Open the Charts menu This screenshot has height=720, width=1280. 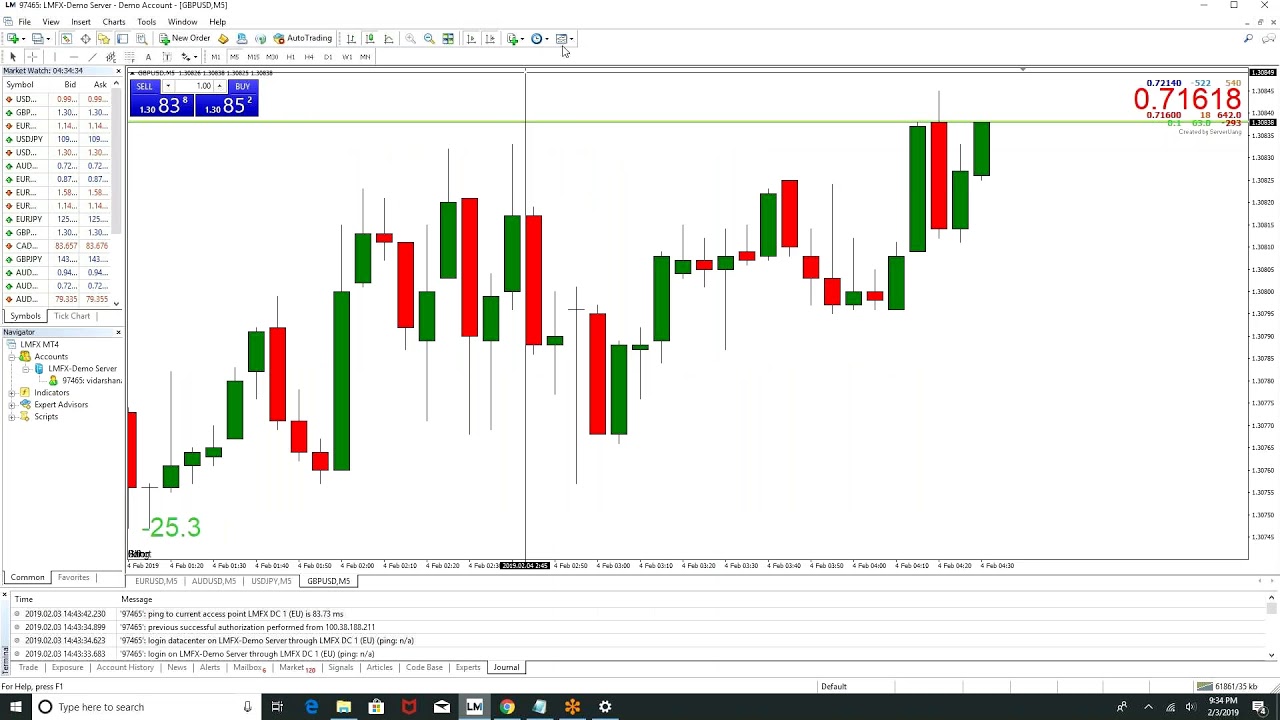(x=114, y=21)
